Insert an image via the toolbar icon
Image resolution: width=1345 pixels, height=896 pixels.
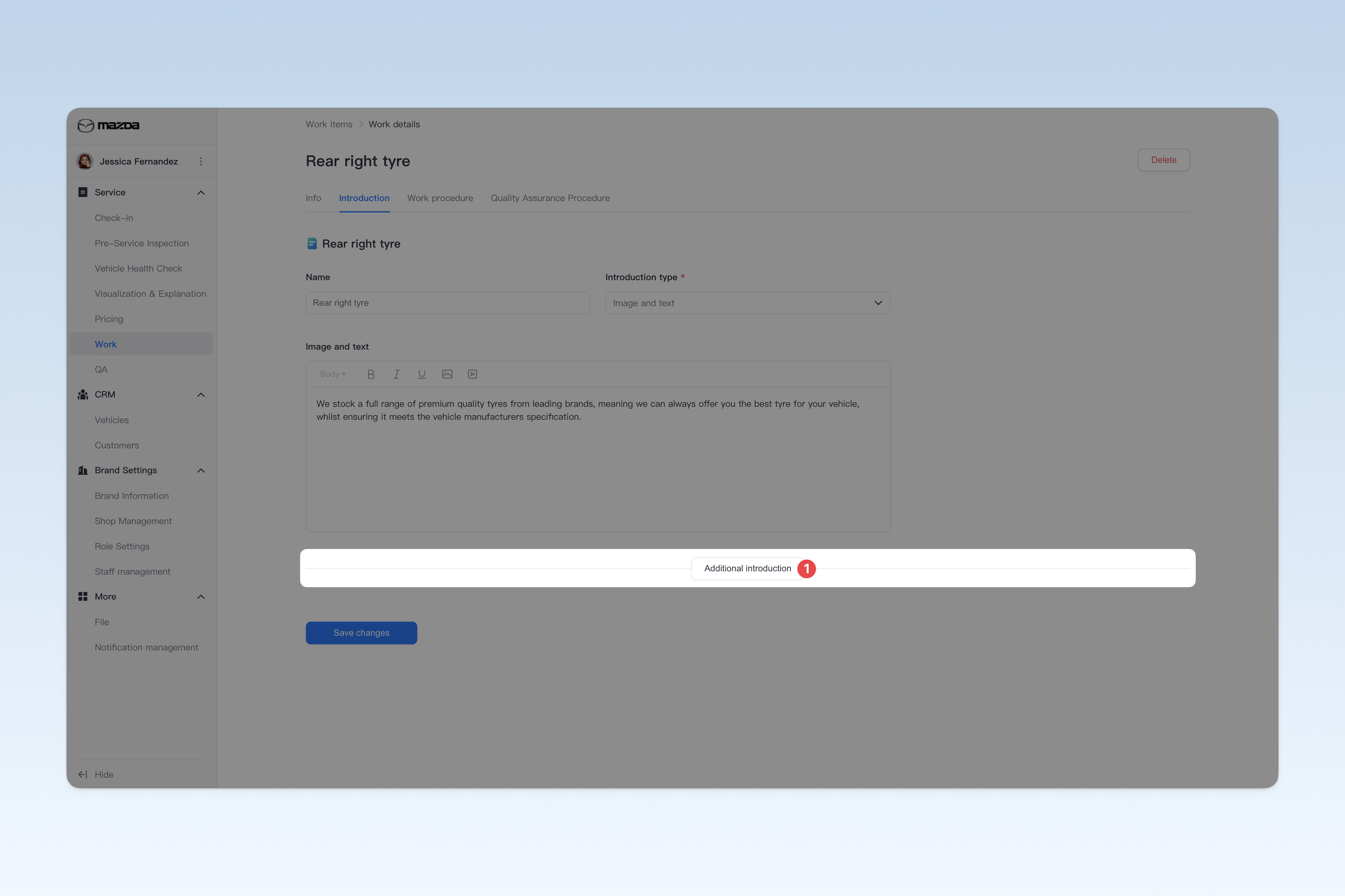tap(447, 374)
